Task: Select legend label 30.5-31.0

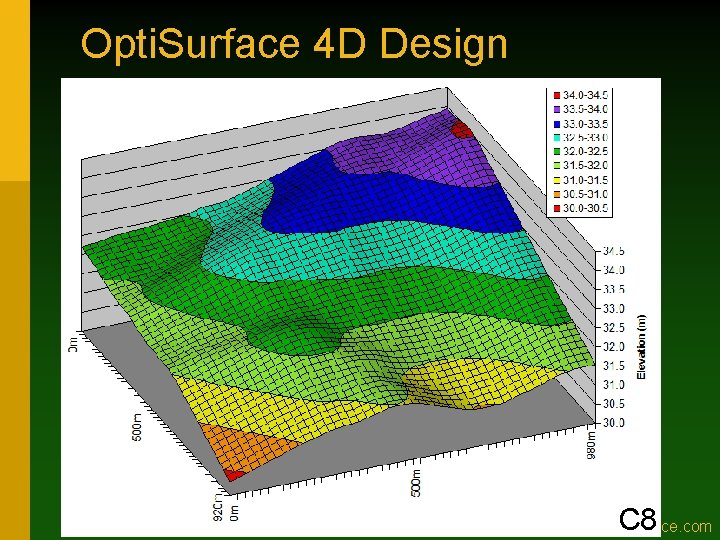Action: [x=585, y=194]
